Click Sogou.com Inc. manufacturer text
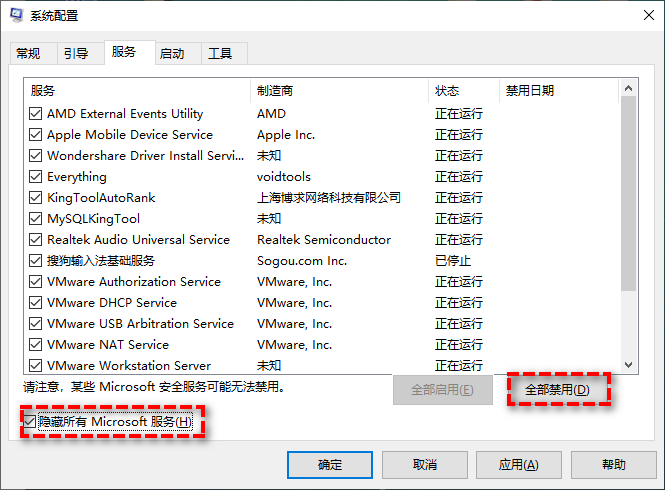The height and width of the screenshot is (490, 665). click(x=302, y=261)
